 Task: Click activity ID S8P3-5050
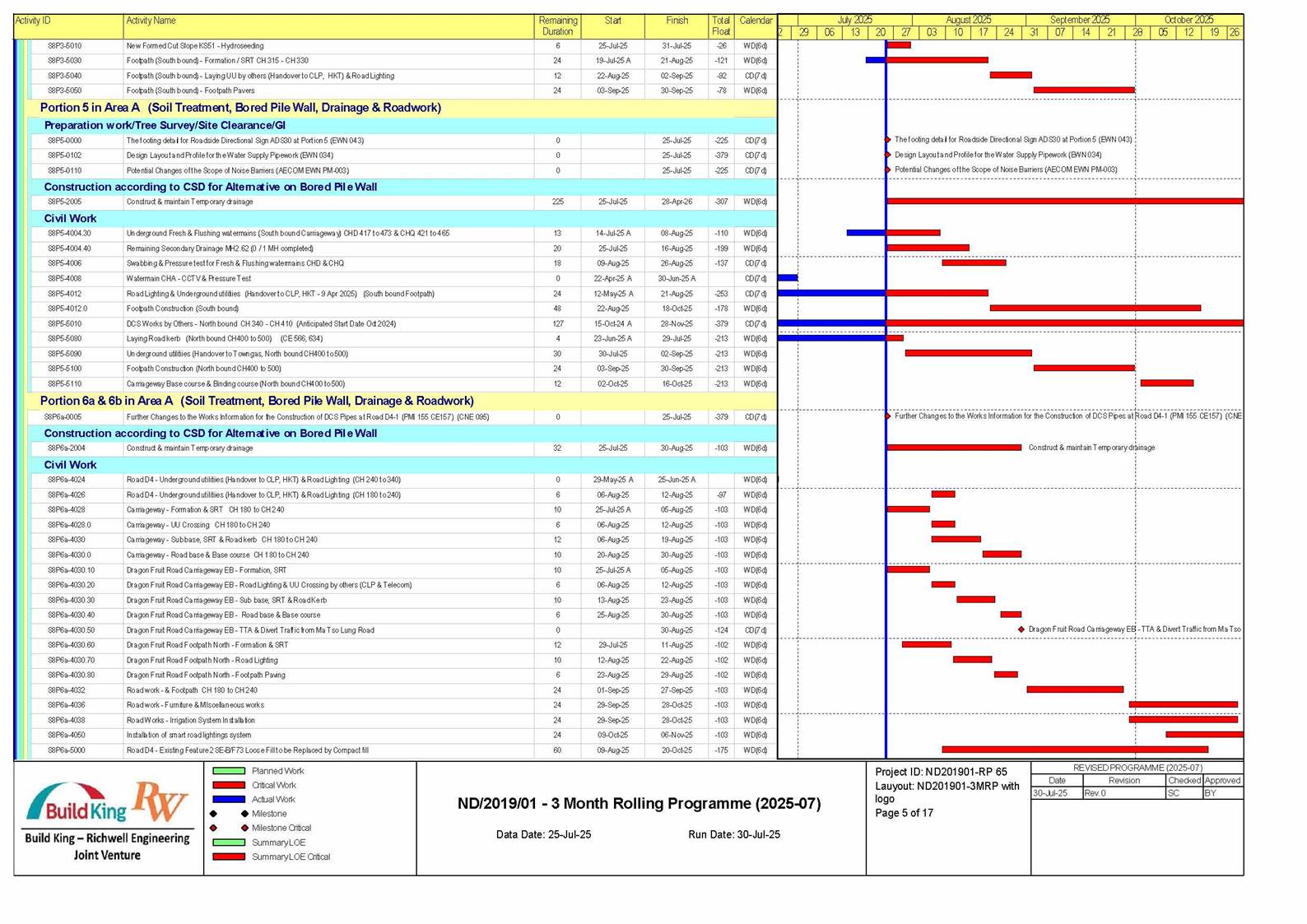(64, 91)
